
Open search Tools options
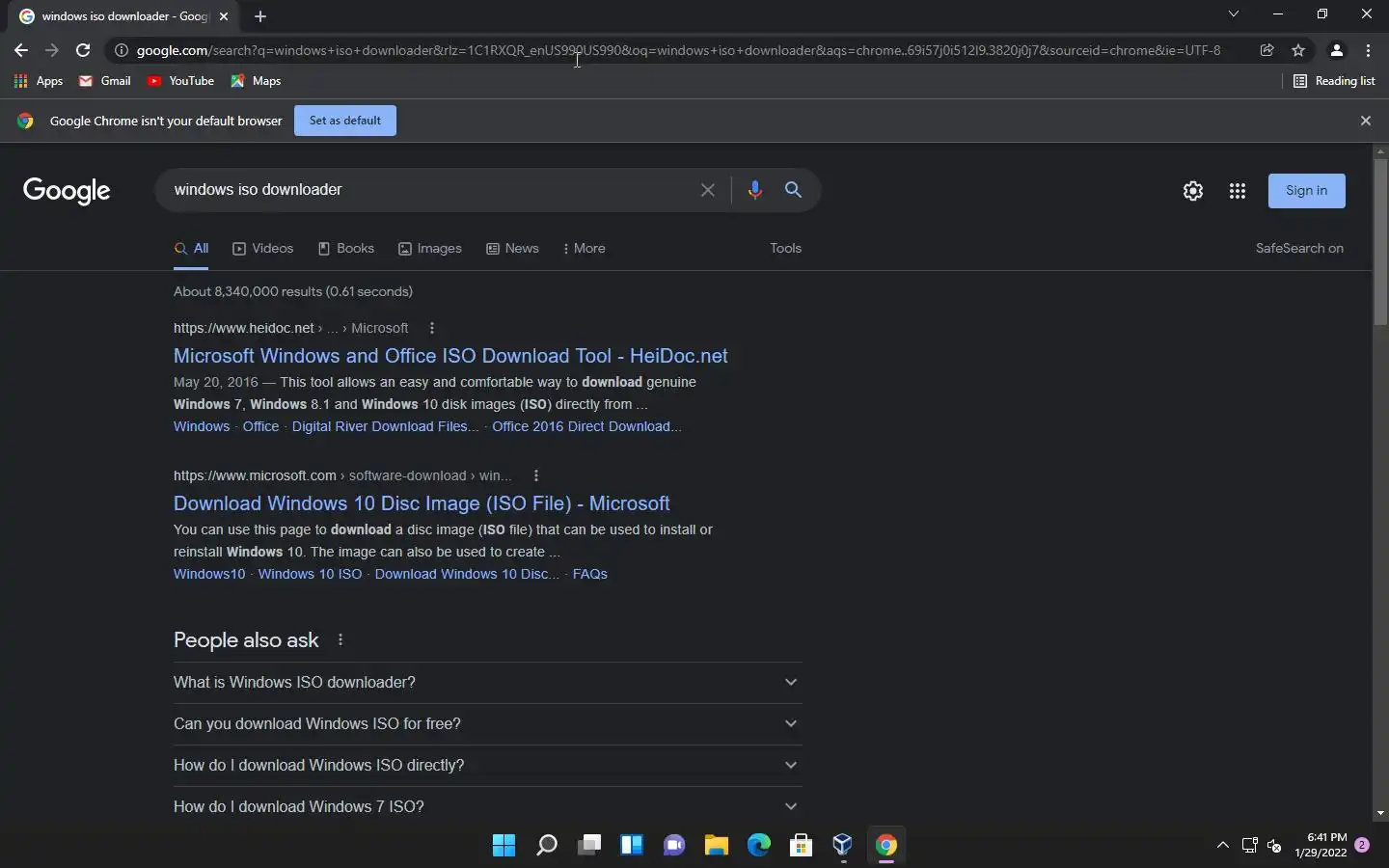786,249
